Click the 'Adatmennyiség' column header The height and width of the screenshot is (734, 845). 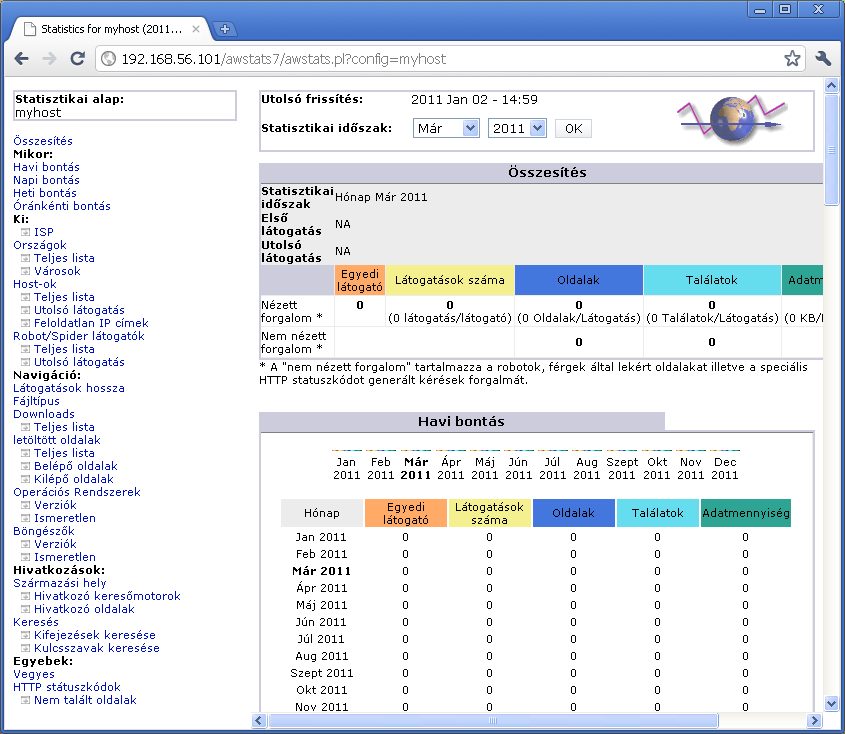[x=746, y=513]
